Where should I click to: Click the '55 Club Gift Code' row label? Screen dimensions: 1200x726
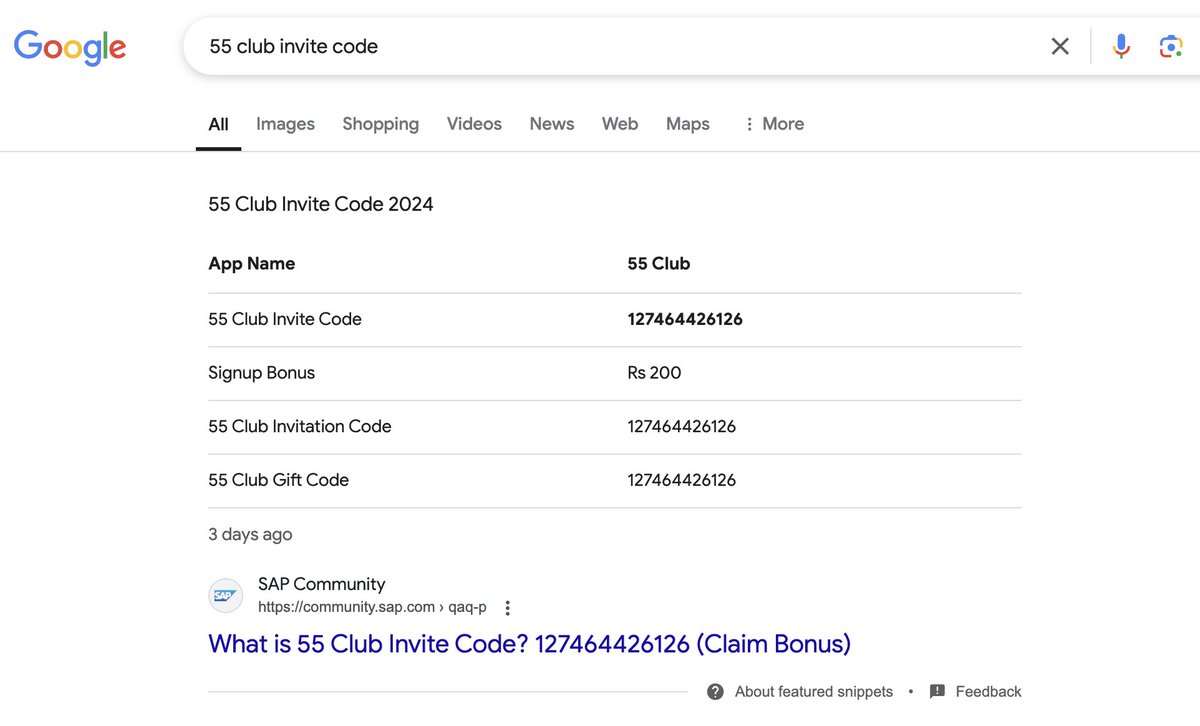(x=278, y=480)
